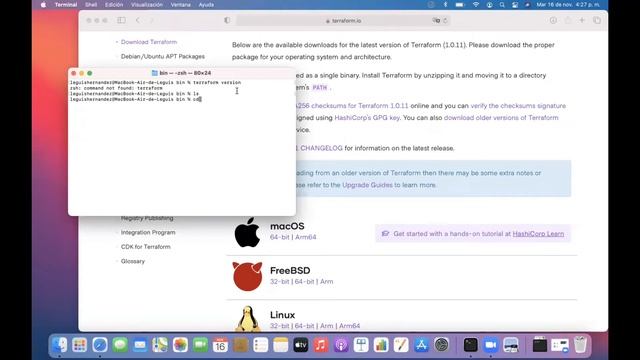Launch Apple TV from the Dock
The height and width of the screenshot is (360, 640).
click(x=301, y=345)
